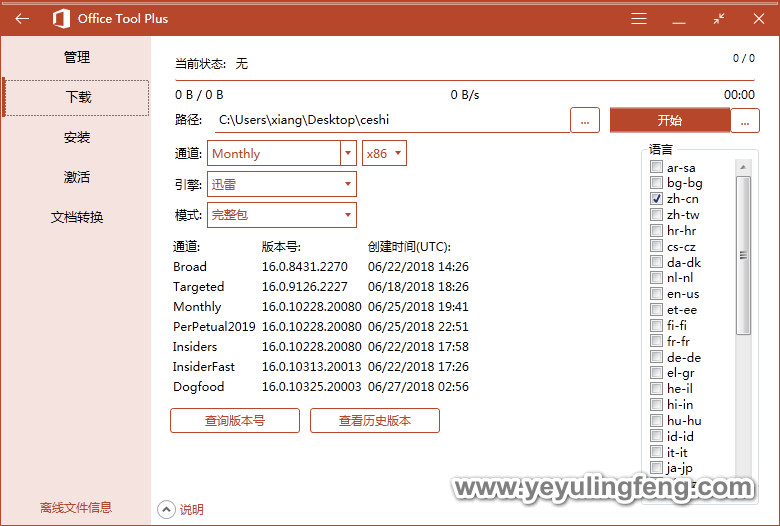Check the zh-tw language box

pos(656,214)
